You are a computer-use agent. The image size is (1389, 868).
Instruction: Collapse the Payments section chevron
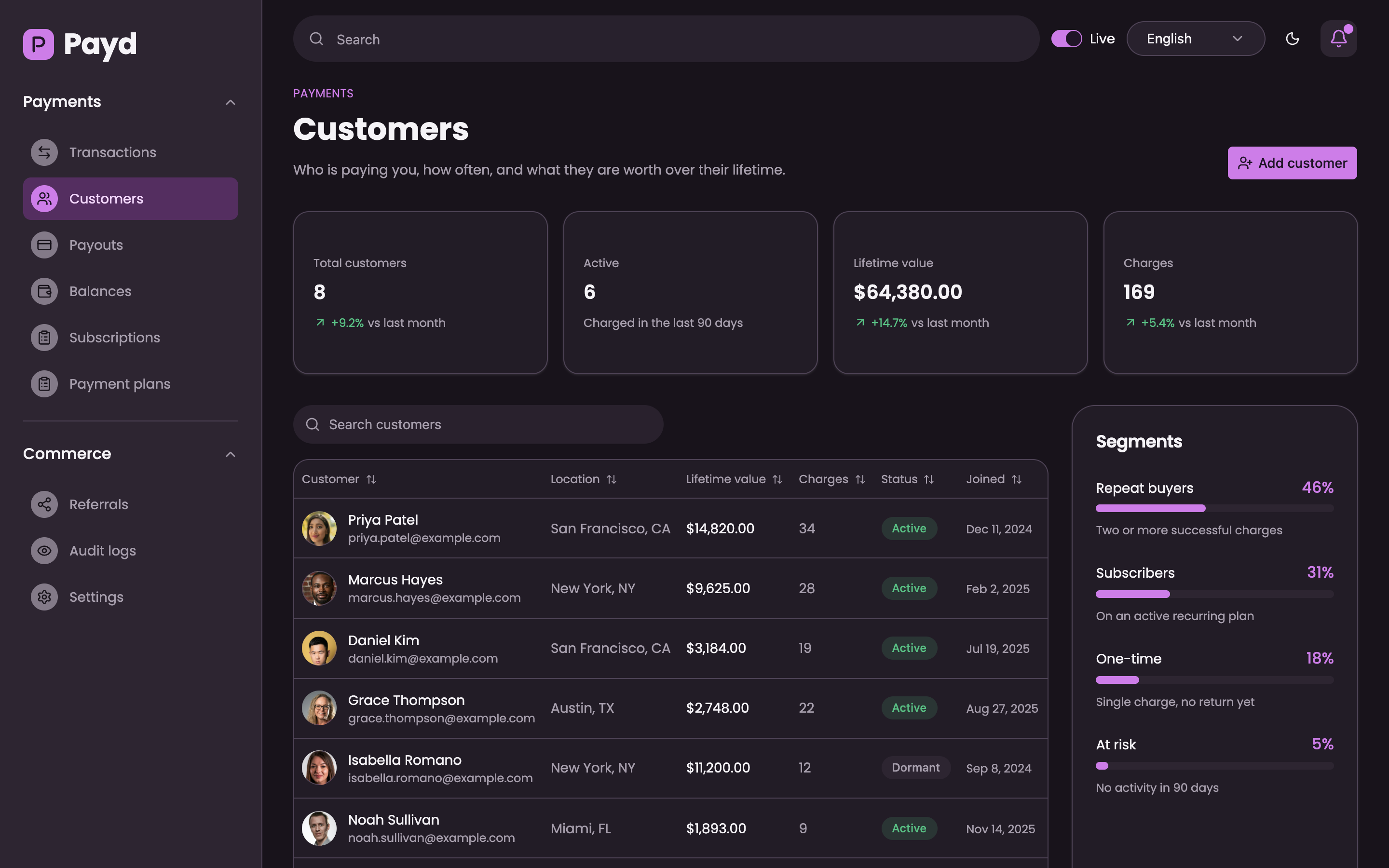[231, 102]
